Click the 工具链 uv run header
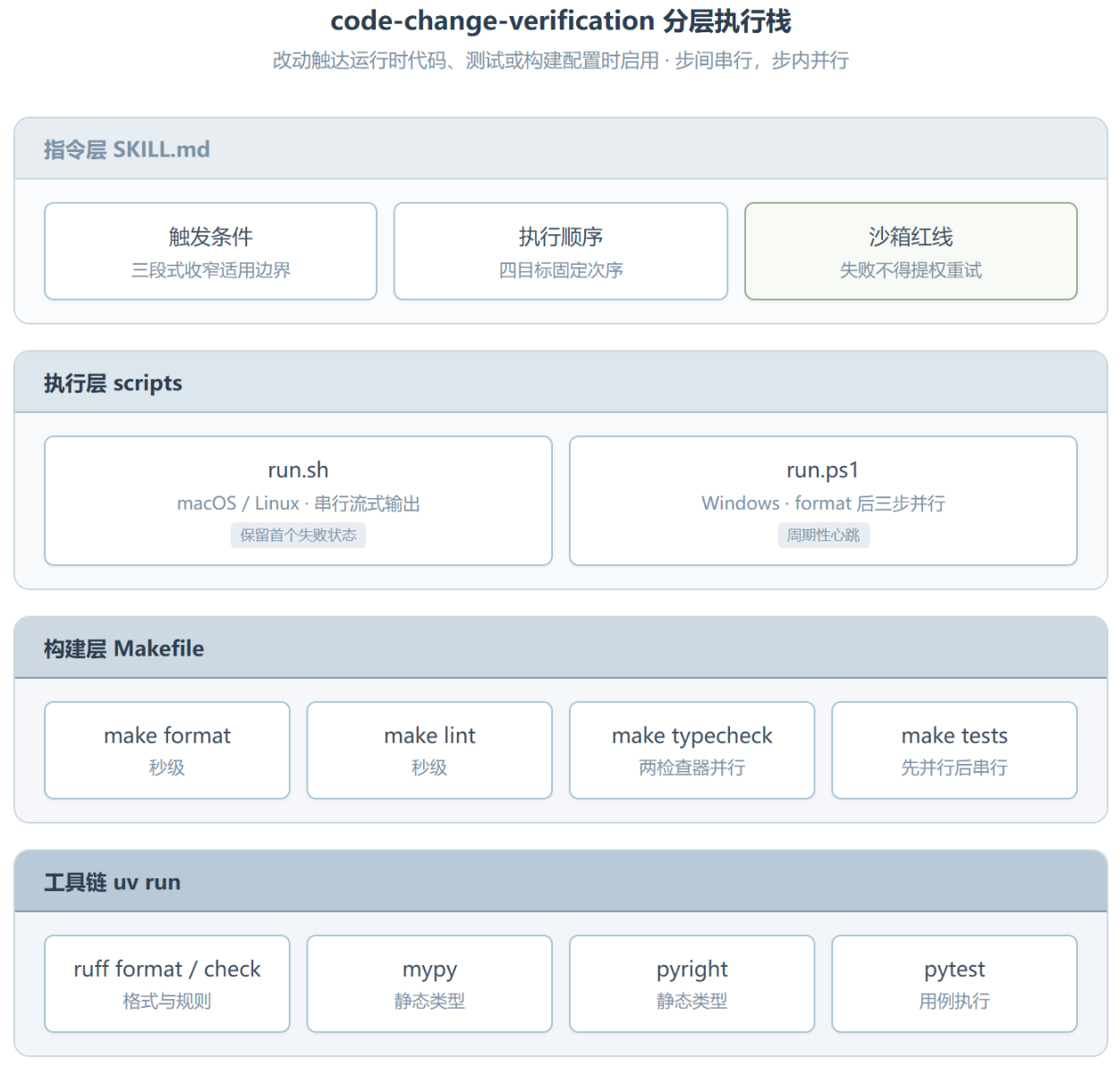The image size is (1120, 1068). pos(561,881)
